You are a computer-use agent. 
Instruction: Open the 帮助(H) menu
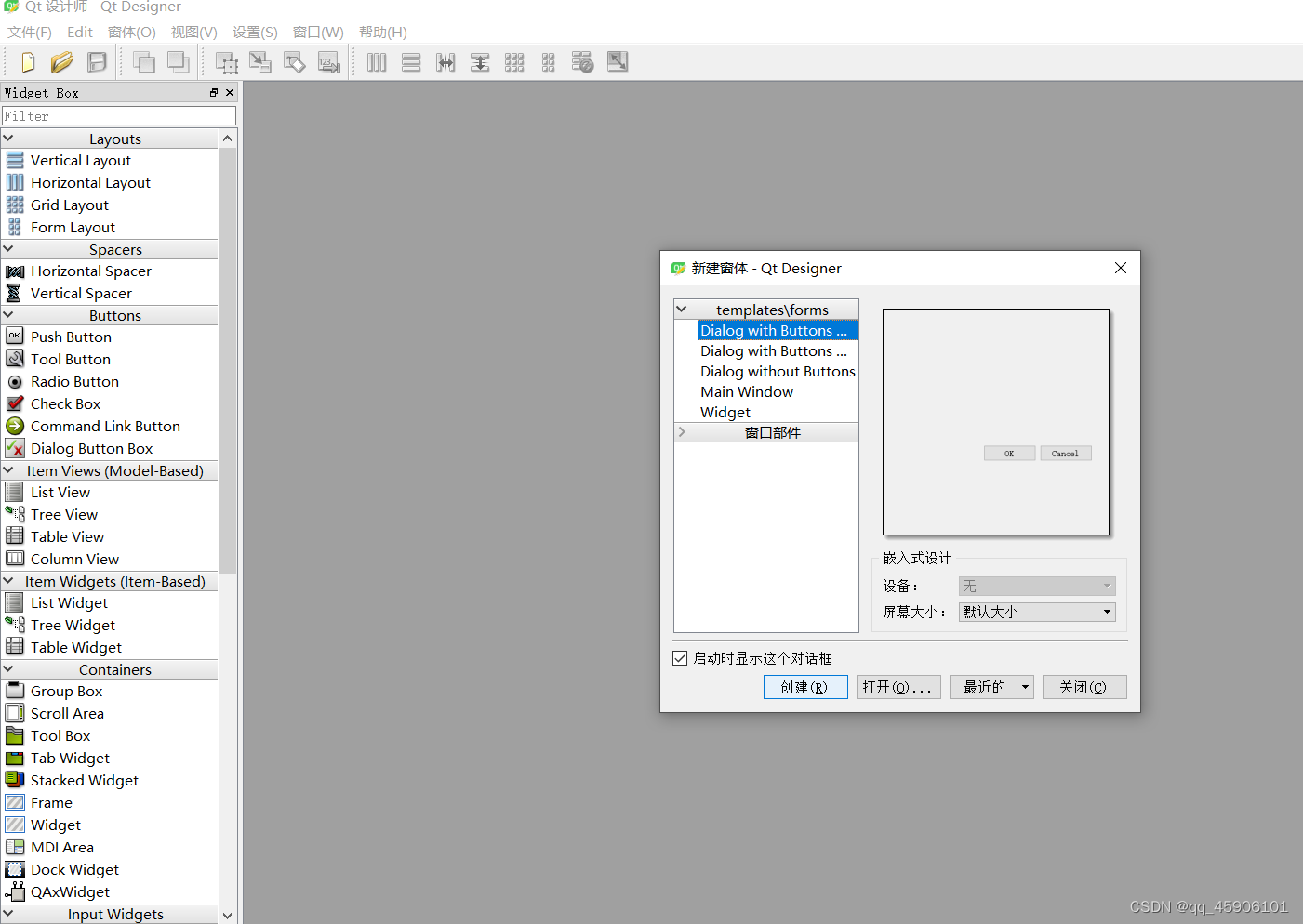[382, 33]
